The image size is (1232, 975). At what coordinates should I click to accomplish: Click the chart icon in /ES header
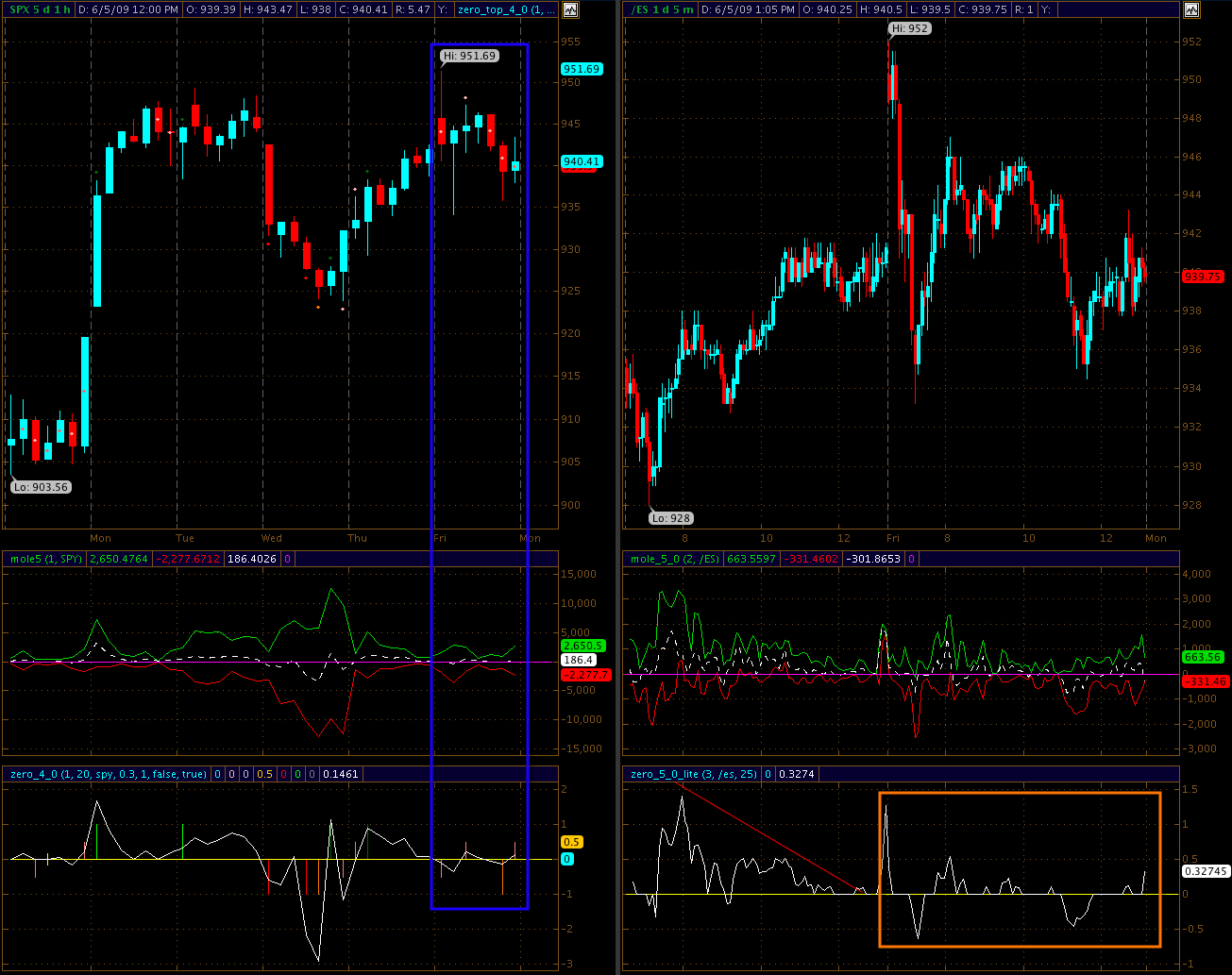[x=1192, y=9]
